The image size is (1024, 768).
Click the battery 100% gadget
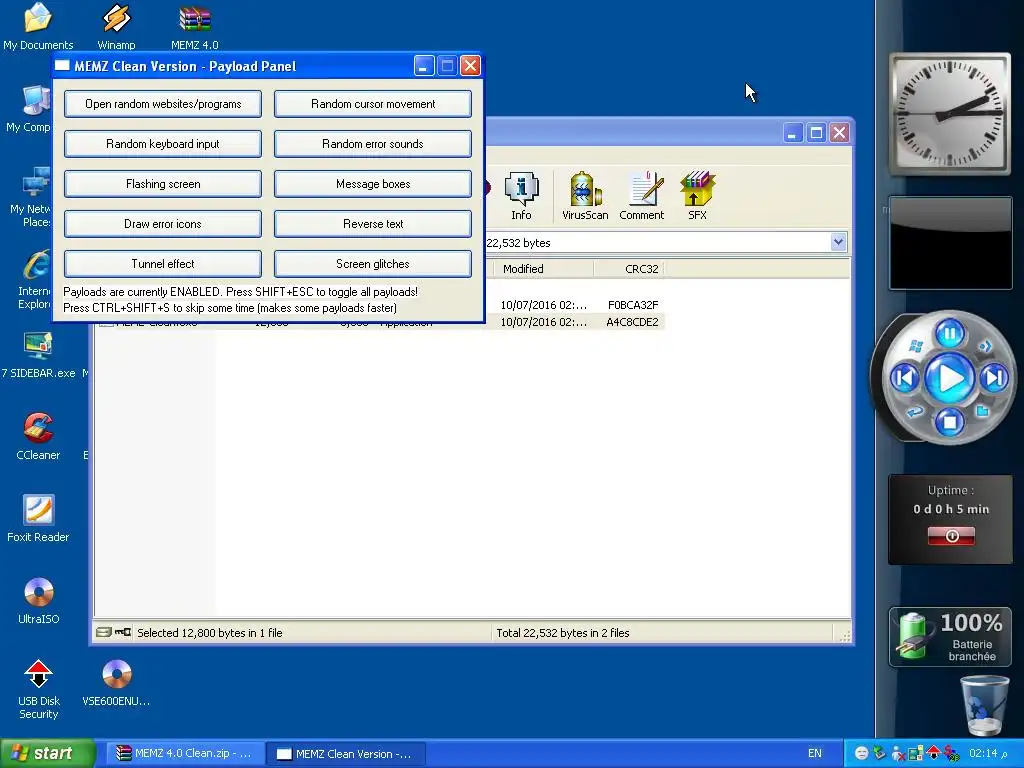click(950, 637)
